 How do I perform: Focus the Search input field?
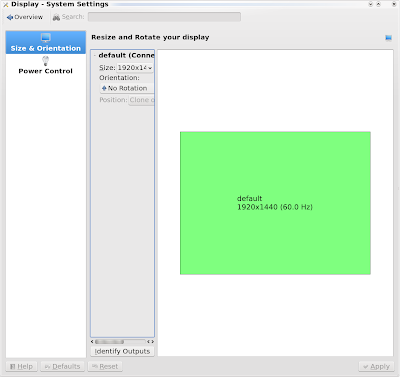click(164, 17)
